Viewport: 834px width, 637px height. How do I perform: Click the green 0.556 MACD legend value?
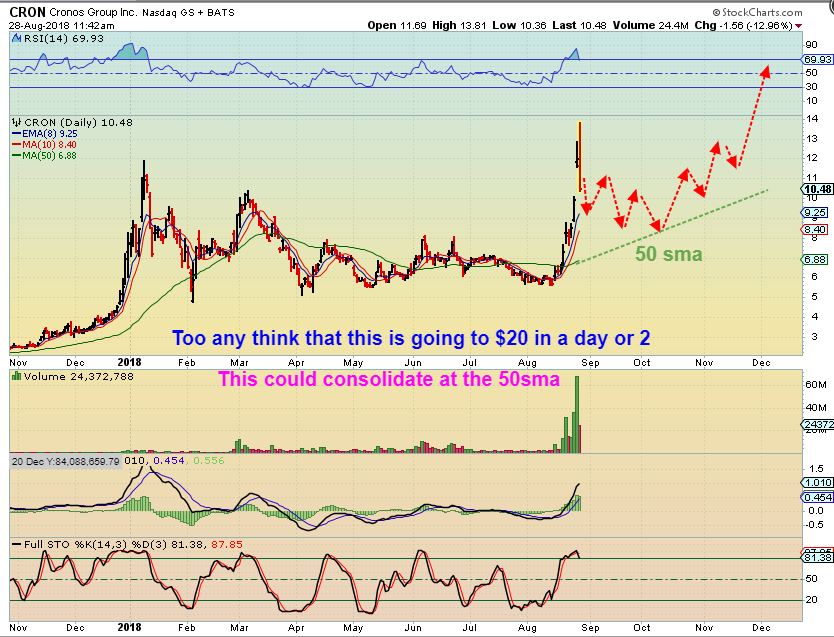pyautogui.click(x=208, y=460)
